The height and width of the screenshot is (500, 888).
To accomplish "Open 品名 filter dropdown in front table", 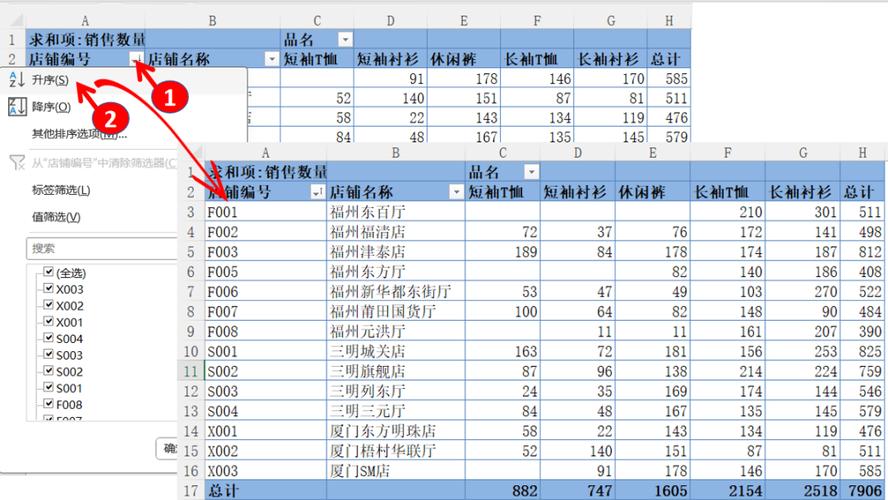I will [532, 172].
